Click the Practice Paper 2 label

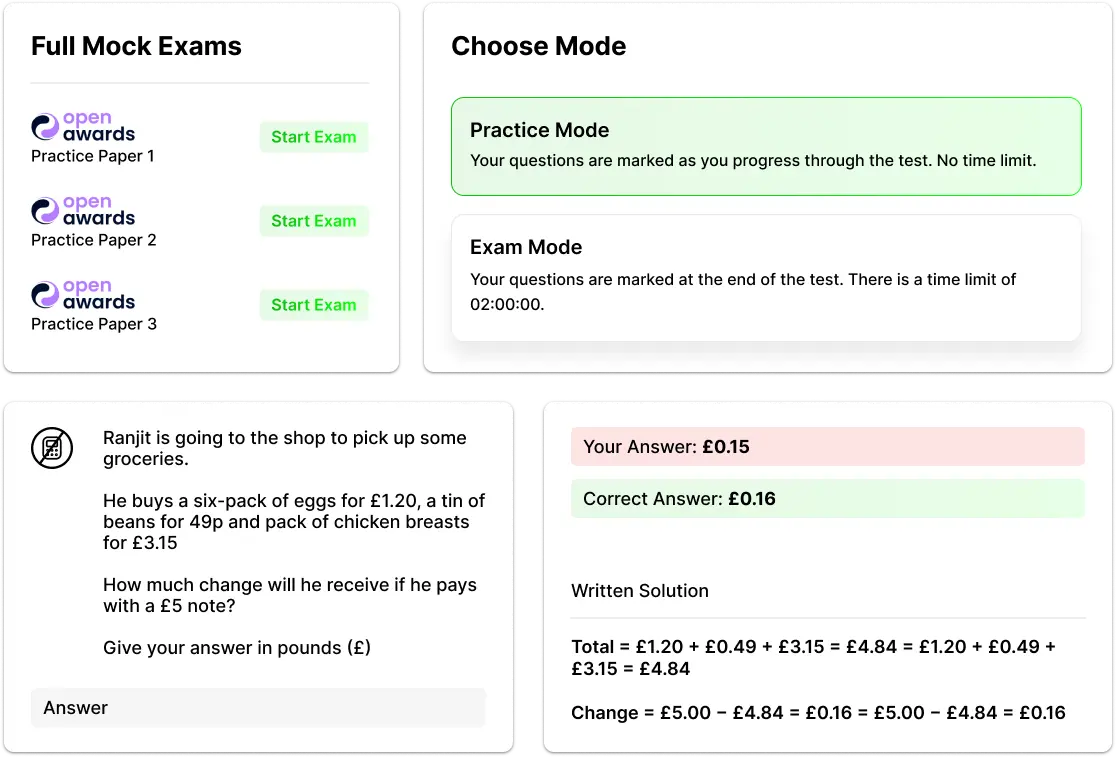(93, 240)
